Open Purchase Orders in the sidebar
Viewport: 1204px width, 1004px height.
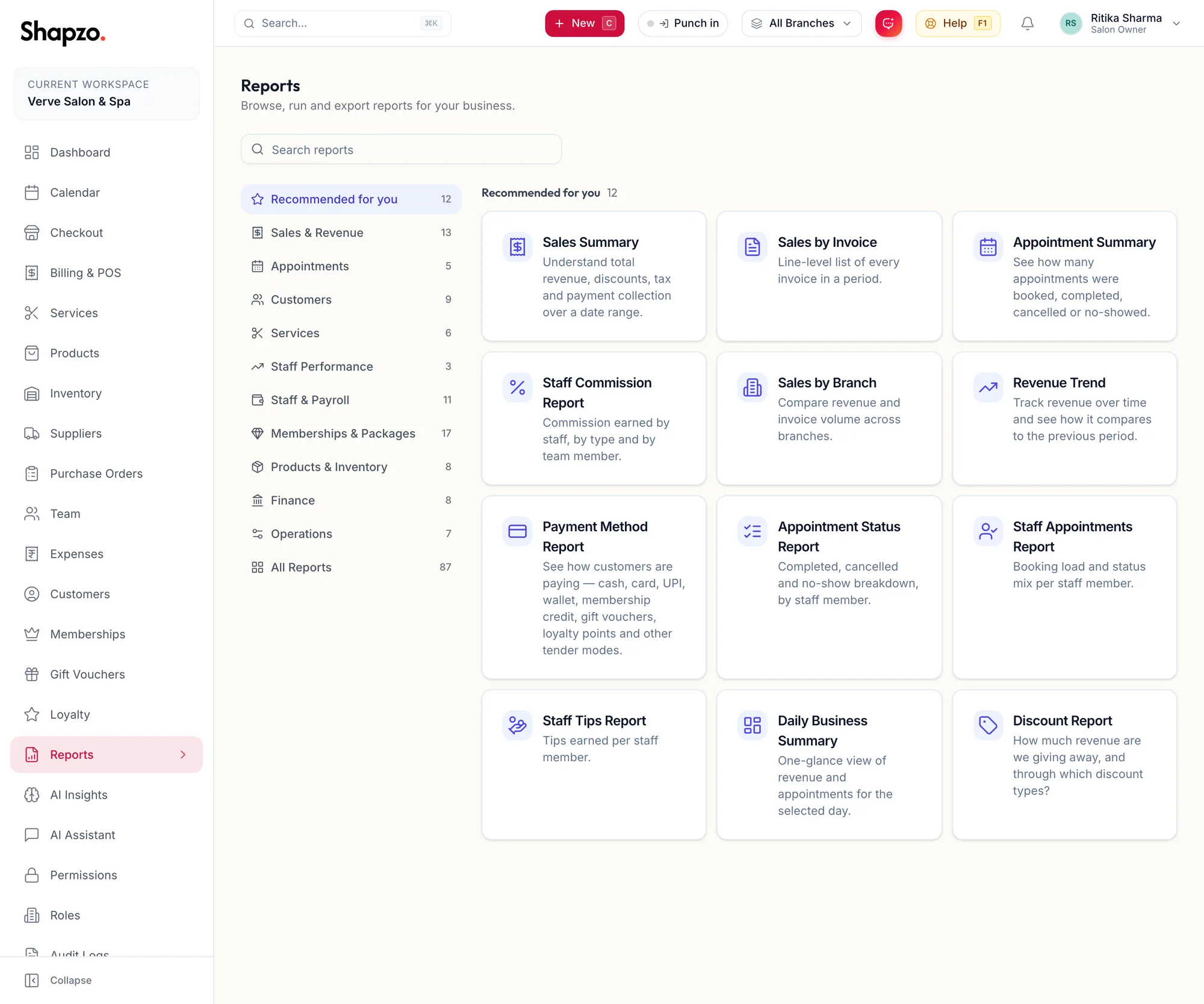click(107, 473)
